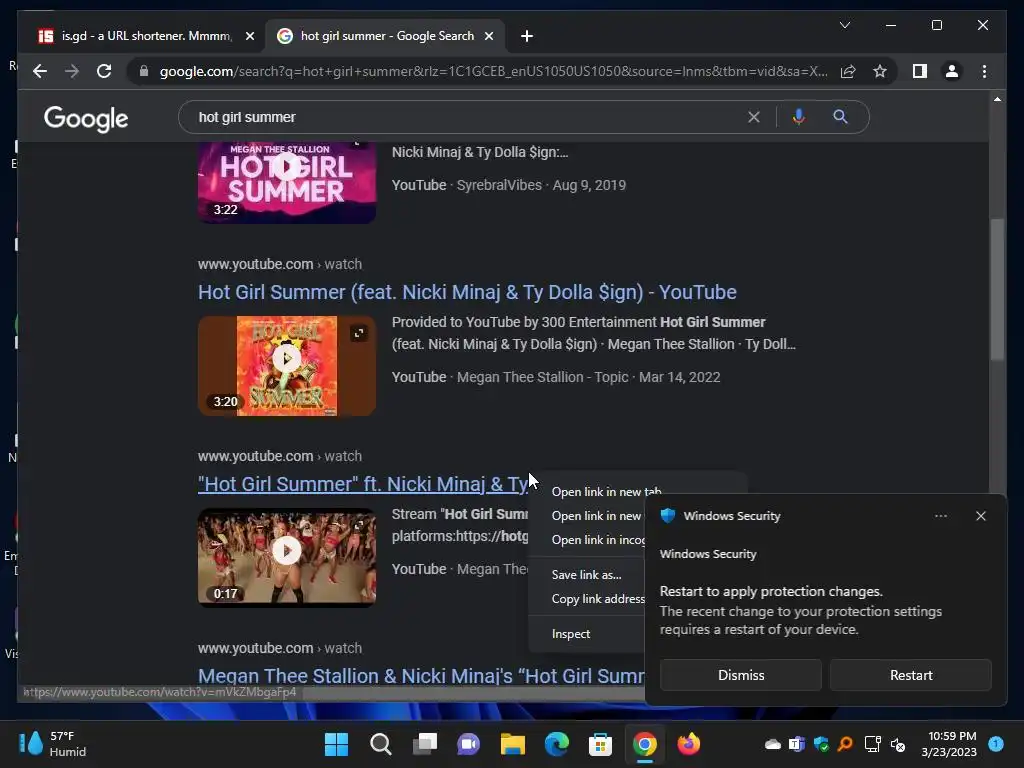Go to Google homepage via the logo

86,119
